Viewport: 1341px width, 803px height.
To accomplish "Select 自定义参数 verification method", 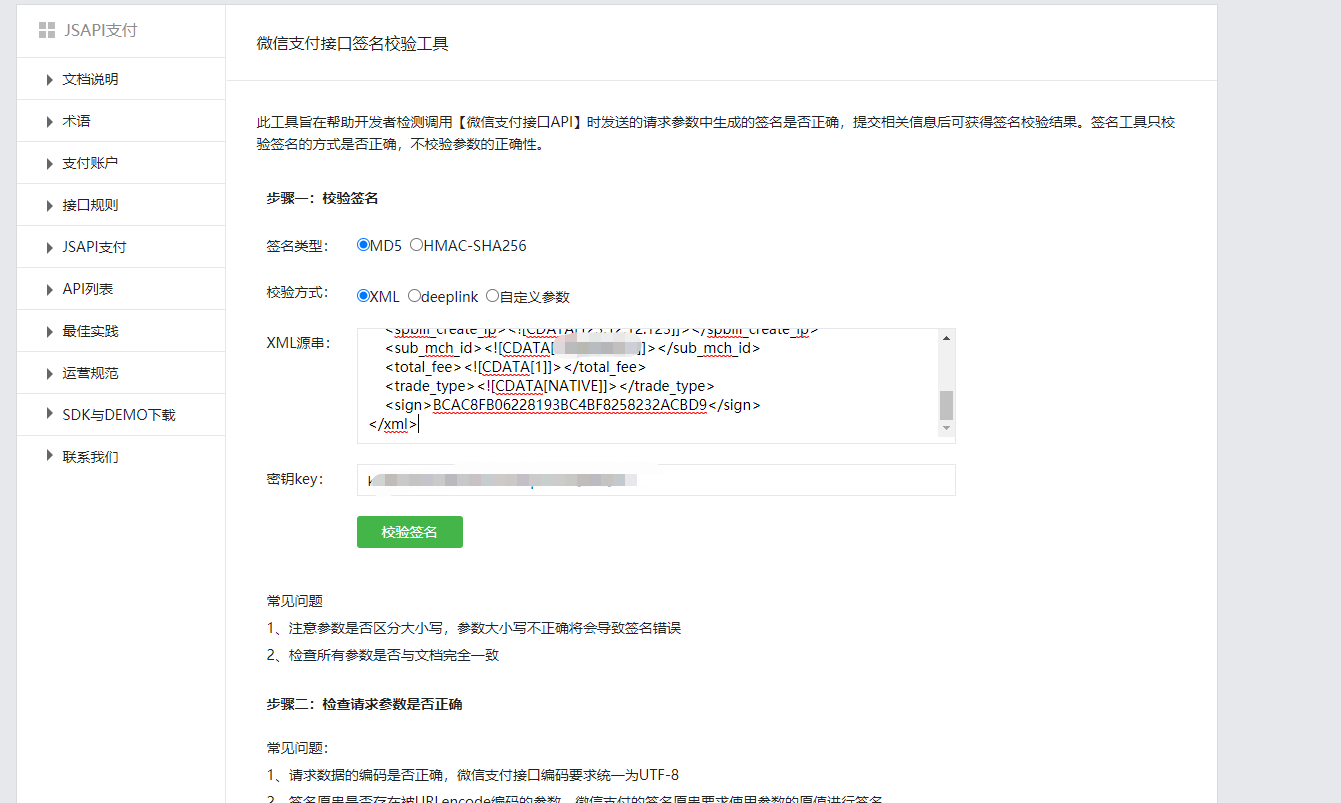I will point(492,296).
